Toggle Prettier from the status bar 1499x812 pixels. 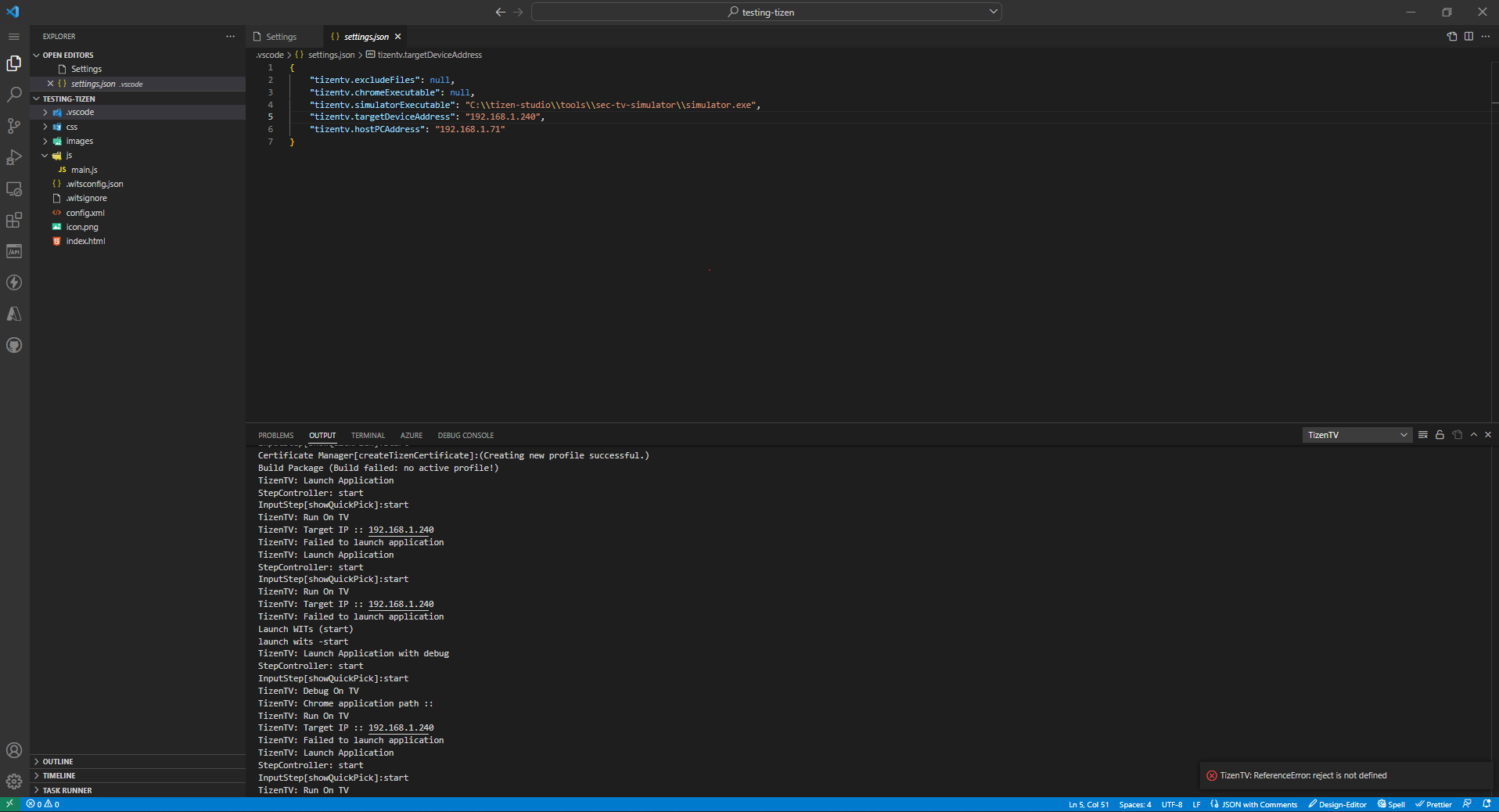point(1434,804)
